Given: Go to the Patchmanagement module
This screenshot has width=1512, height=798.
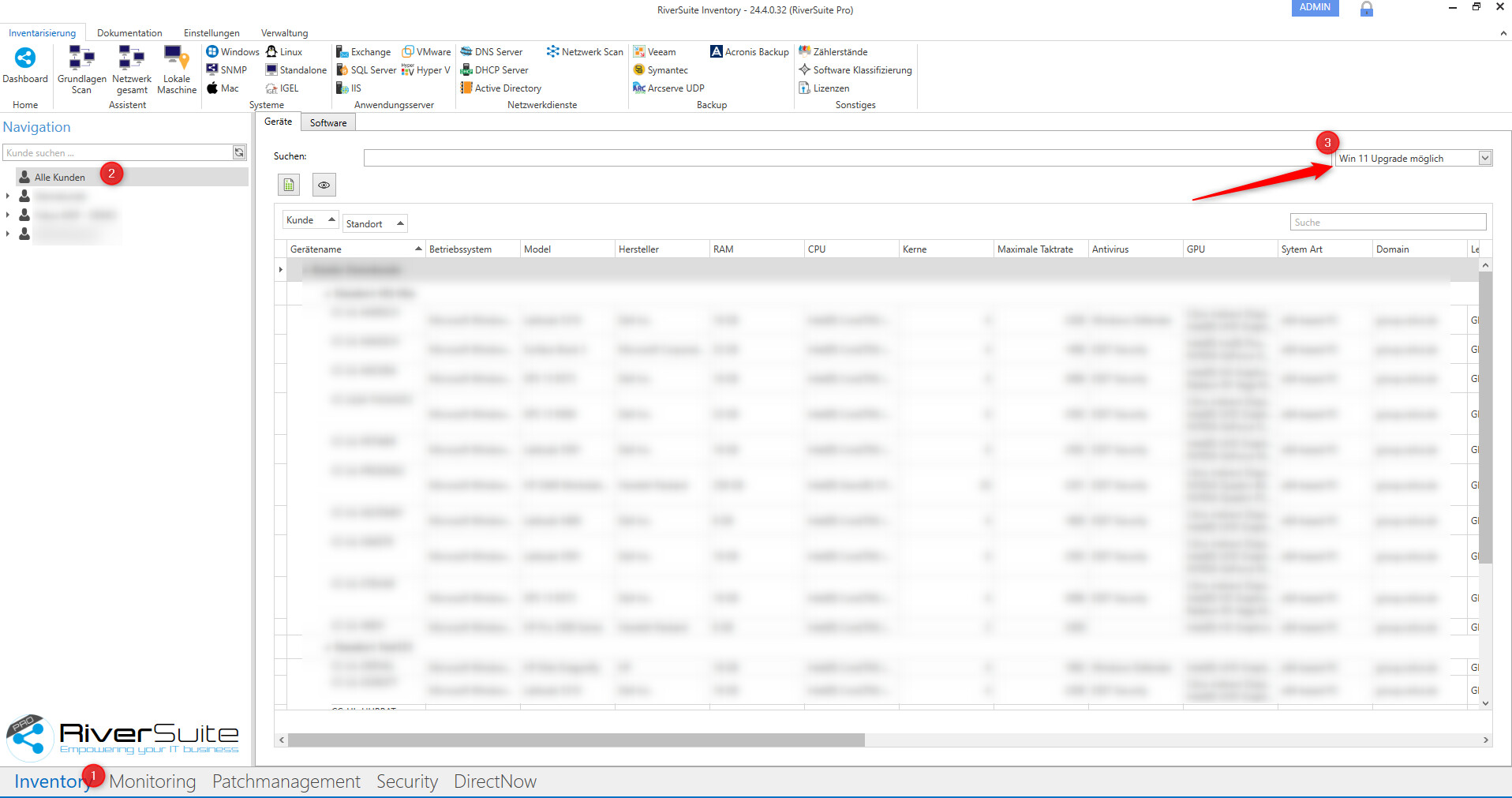Looking at the screenshot, I should pos(286,781).
